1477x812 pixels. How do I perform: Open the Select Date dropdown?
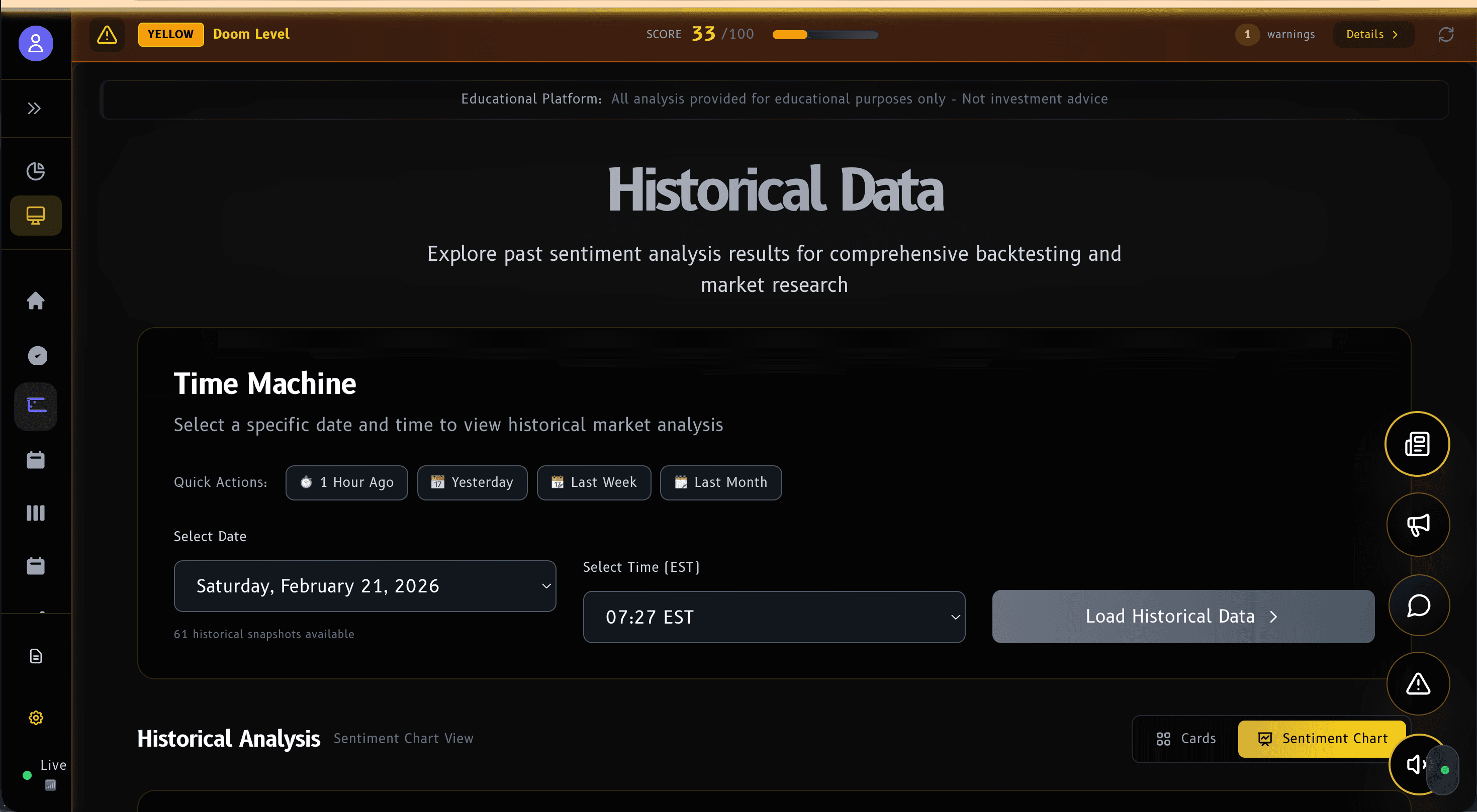pyautogui.click(x=364, y=586)
